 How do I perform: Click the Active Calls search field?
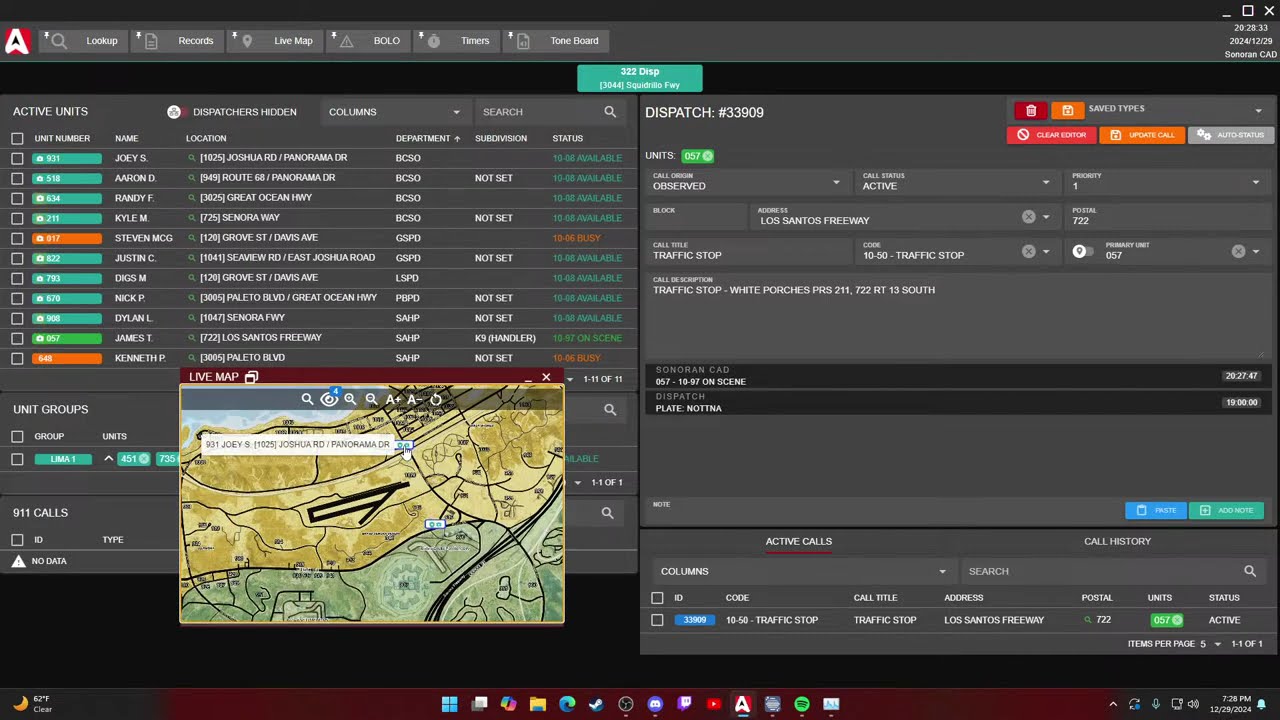click(1100, 571)
